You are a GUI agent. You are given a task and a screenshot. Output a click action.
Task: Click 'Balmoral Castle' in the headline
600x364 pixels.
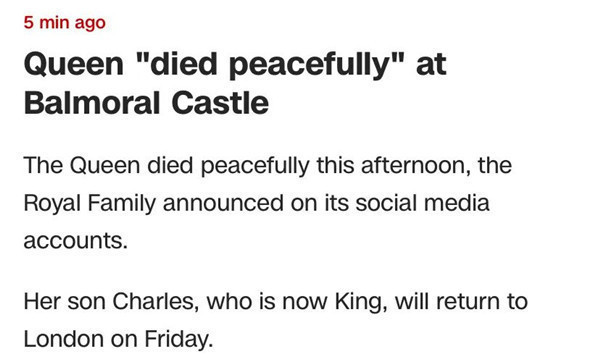point(146,103)
